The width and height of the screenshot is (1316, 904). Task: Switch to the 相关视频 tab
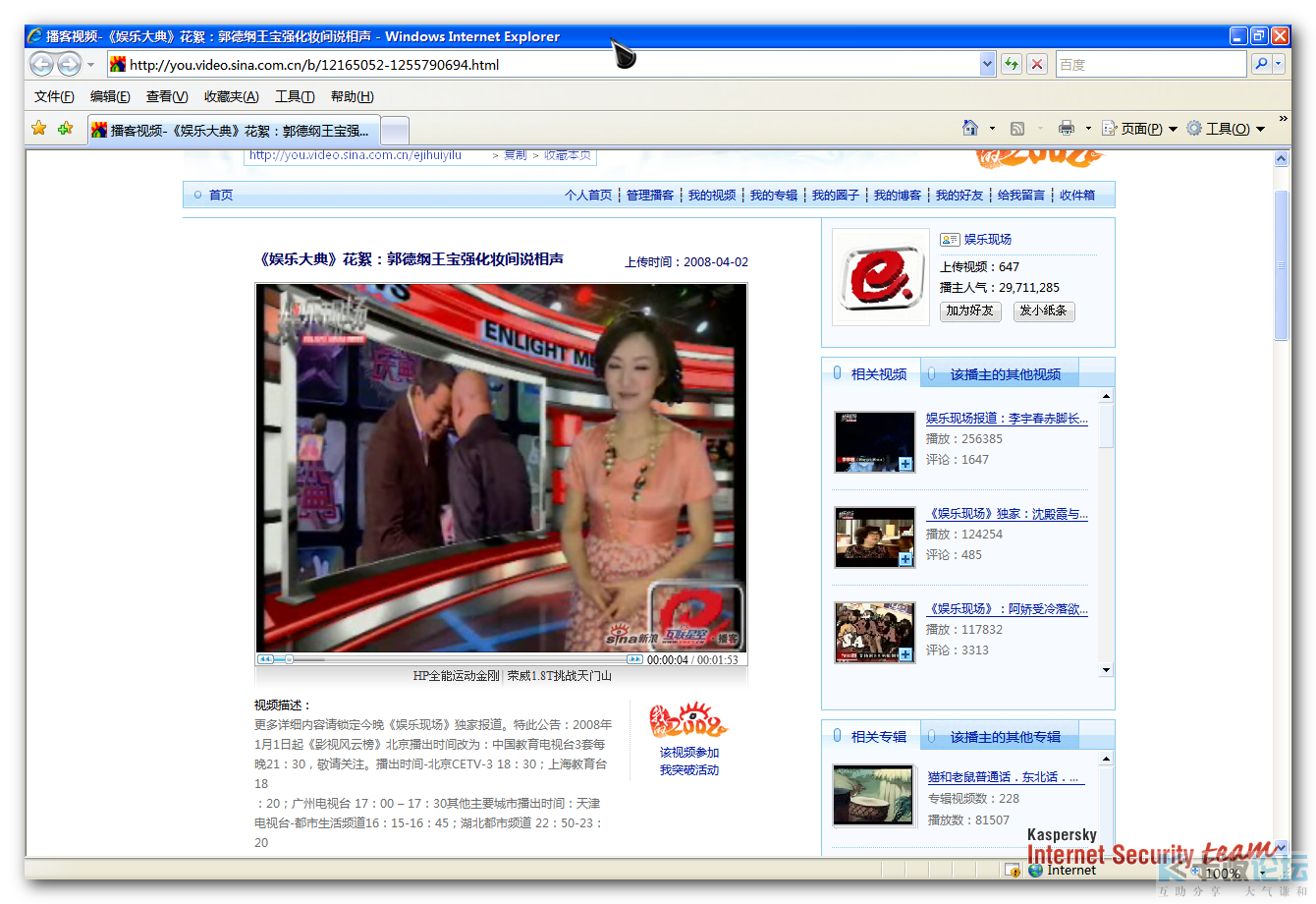871,374
